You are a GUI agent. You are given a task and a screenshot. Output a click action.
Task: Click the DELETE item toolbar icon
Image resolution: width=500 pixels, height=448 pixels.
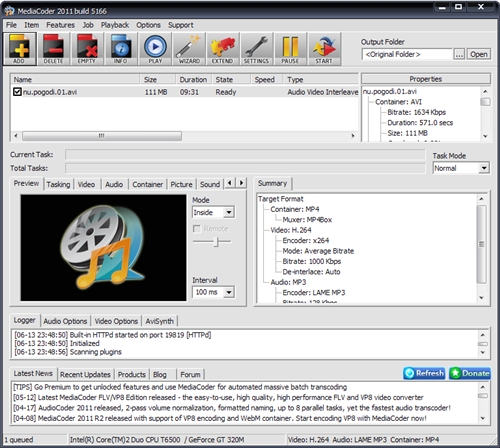[53, 49]
